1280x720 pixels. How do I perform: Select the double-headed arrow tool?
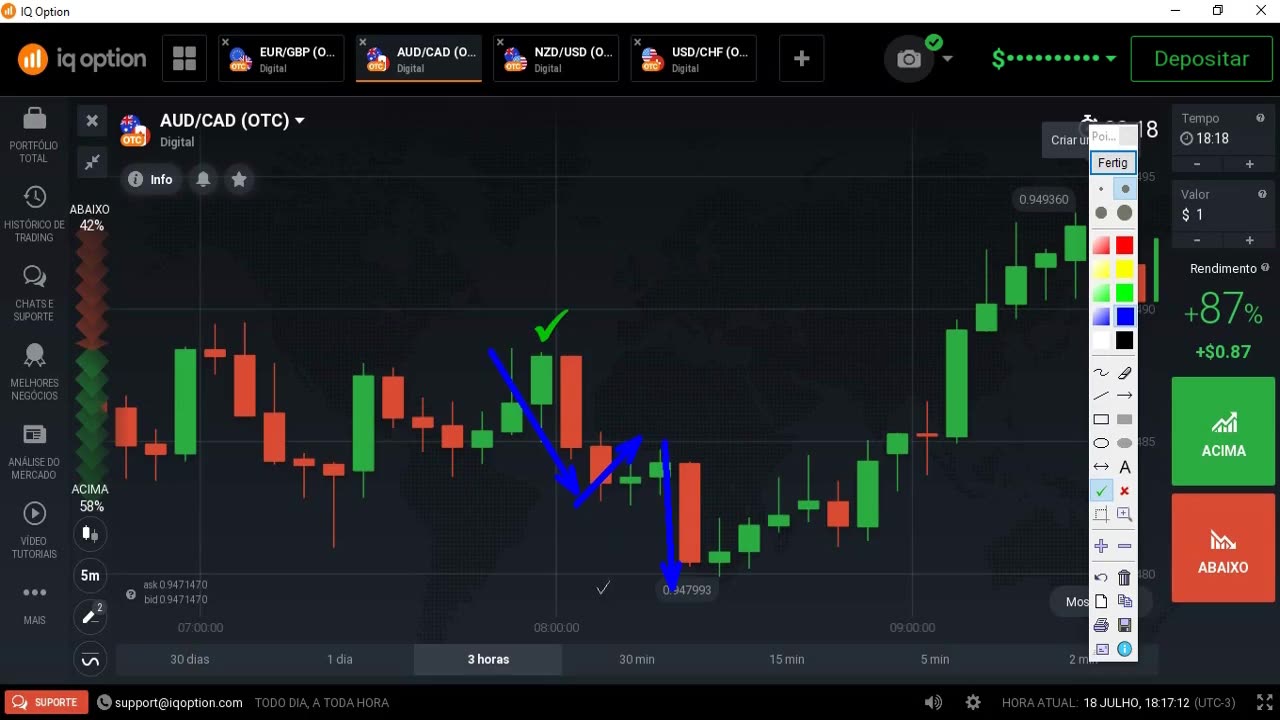coord(1101,467)
